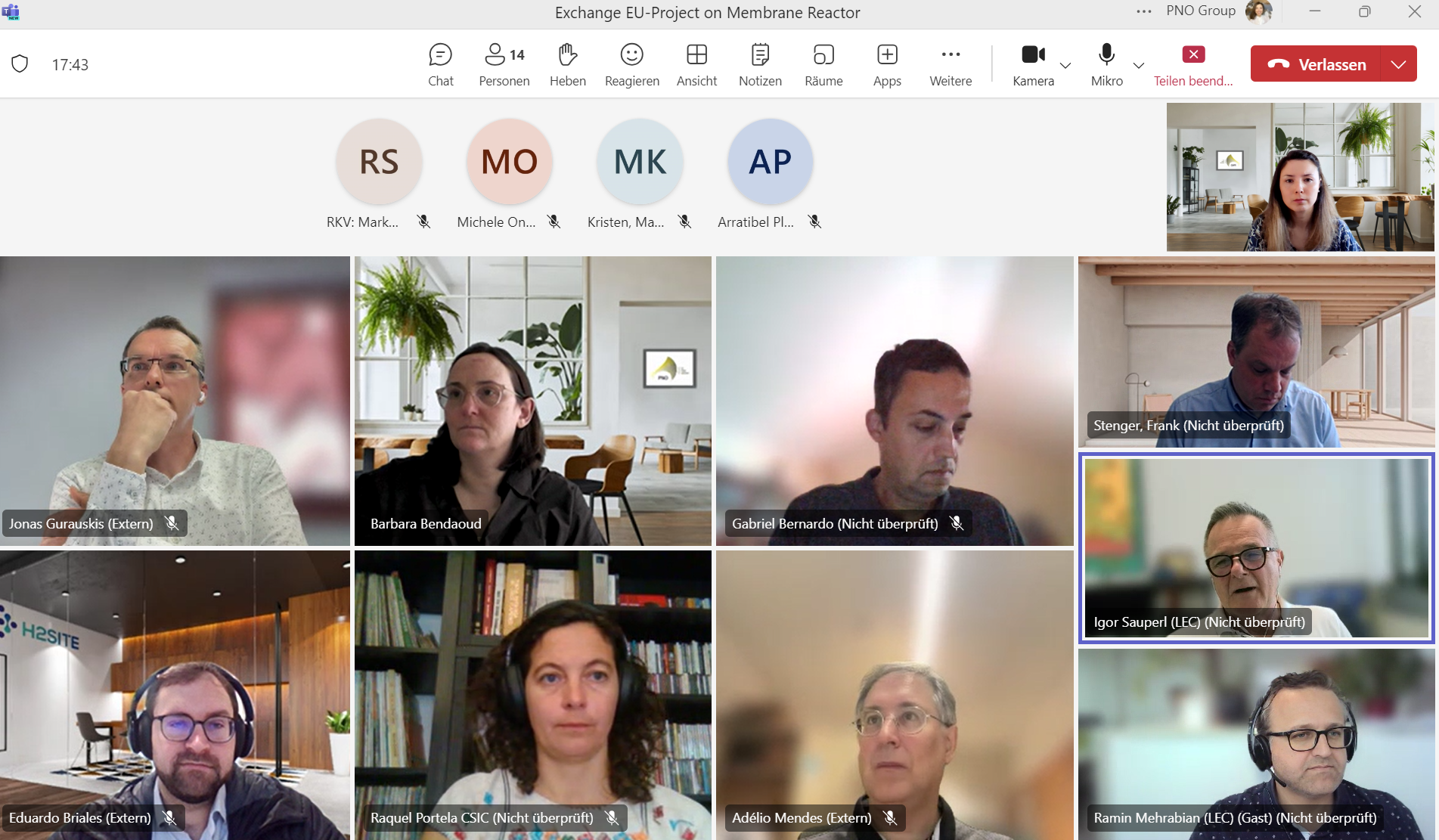Viewport: 1439px width, 840px height.
Task: Select the MK participant avatar
Action: pyautogui.click(x=640, y=161)
